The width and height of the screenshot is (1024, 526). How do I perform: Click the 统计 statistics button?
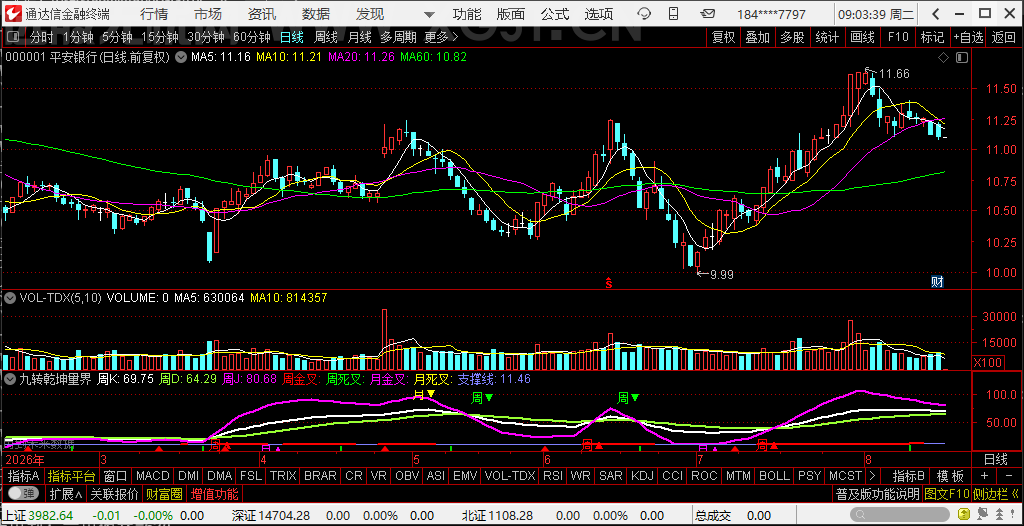coord(827,38)
